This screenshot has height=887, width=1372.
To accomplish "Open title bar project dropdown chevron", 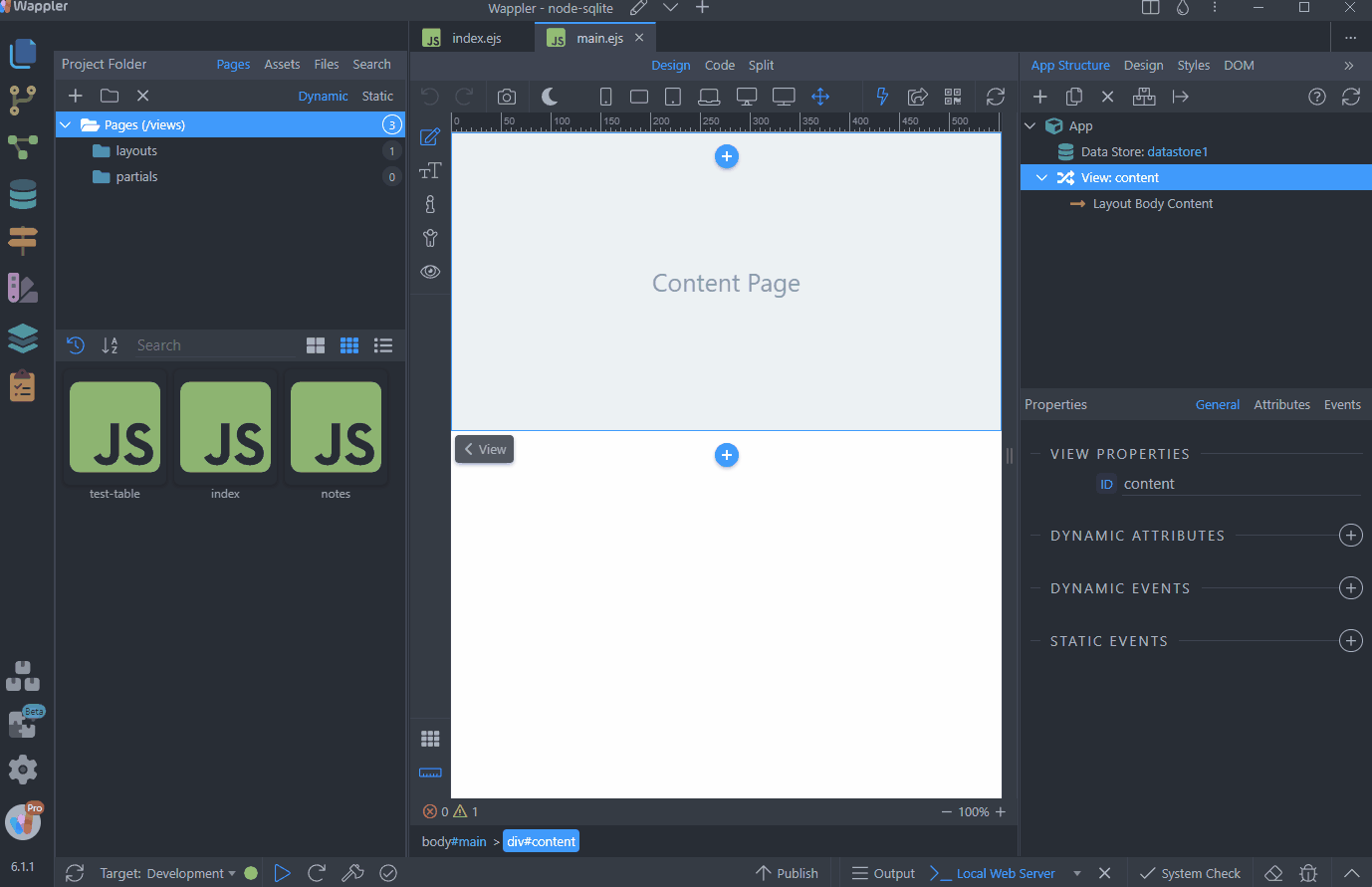I will coord(671,8).
